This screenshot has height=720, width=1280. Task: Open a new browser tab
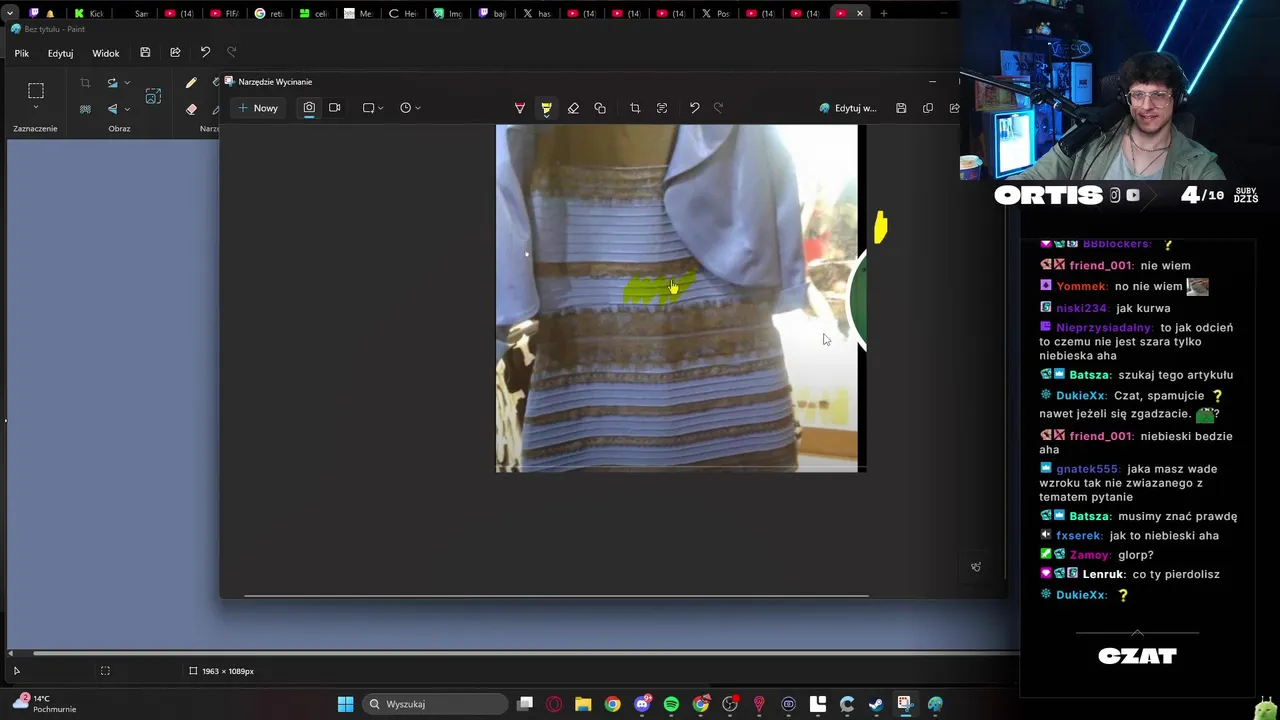pyautogui.click(x=883, y=13)
